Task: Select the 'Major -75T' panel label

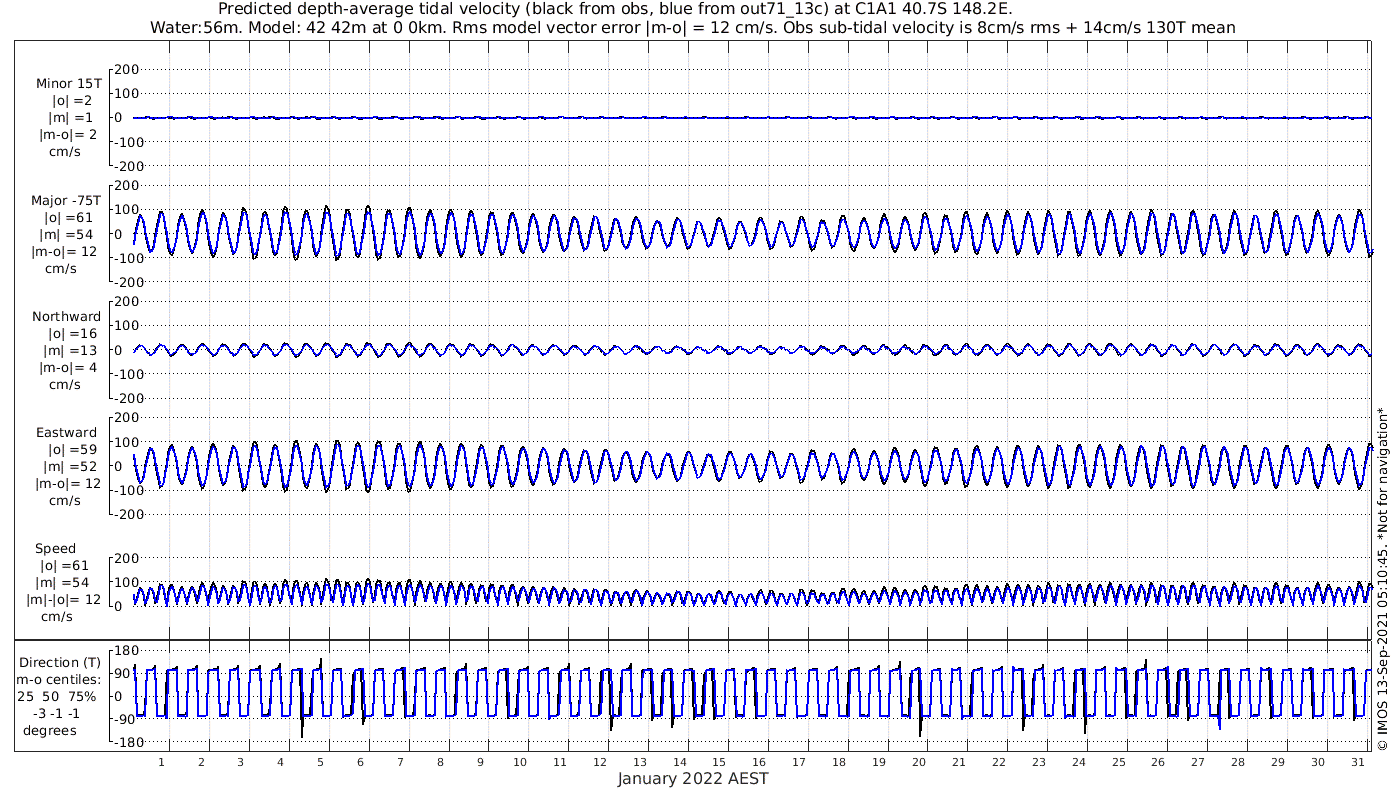Action: (66, 201)
